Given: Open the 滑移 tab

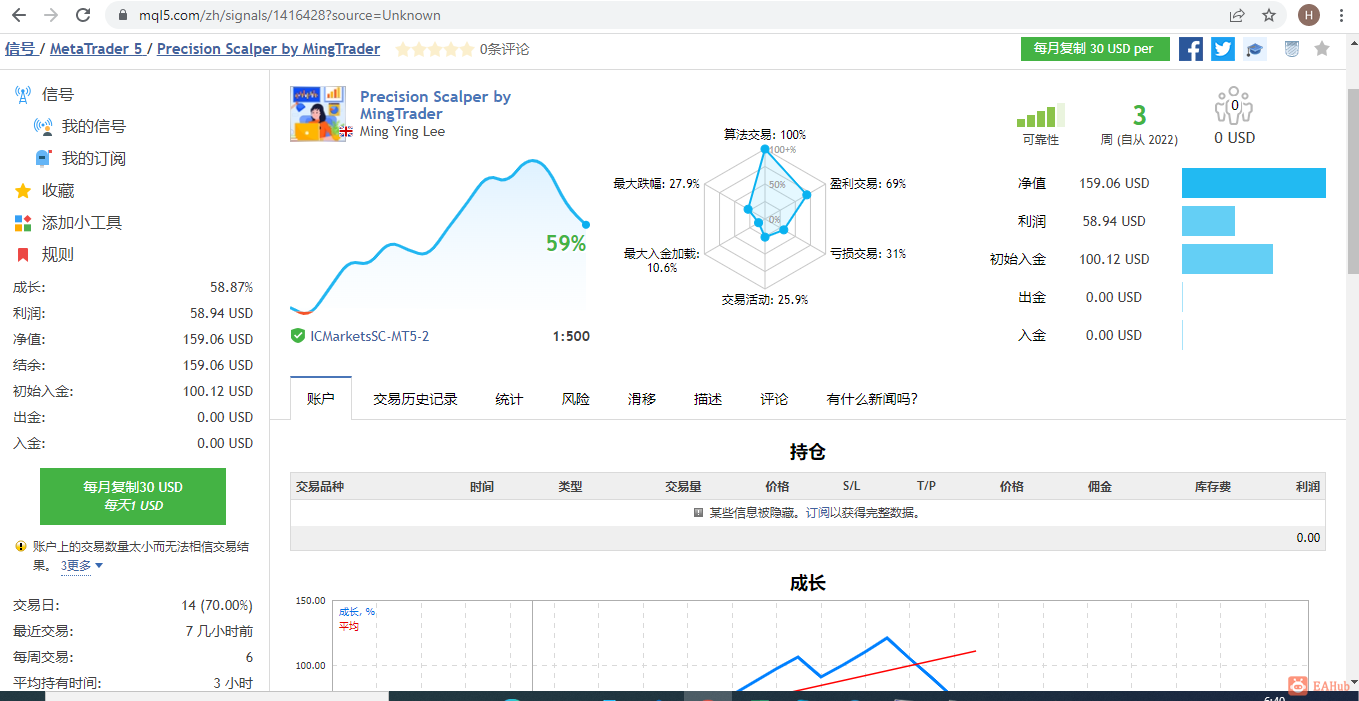Looking at the screenshot, I should [642, 399].
